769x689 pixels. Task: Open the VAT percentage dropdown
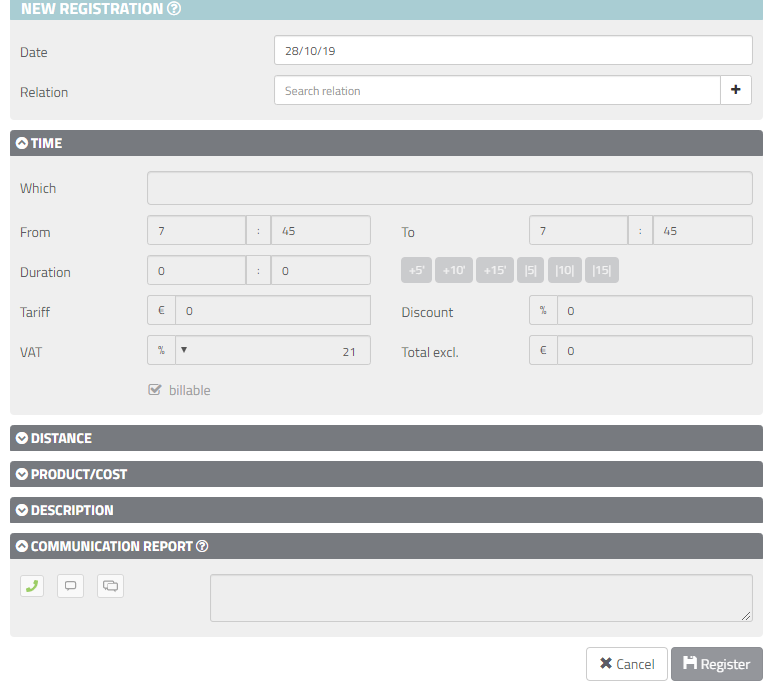point(184,350)
